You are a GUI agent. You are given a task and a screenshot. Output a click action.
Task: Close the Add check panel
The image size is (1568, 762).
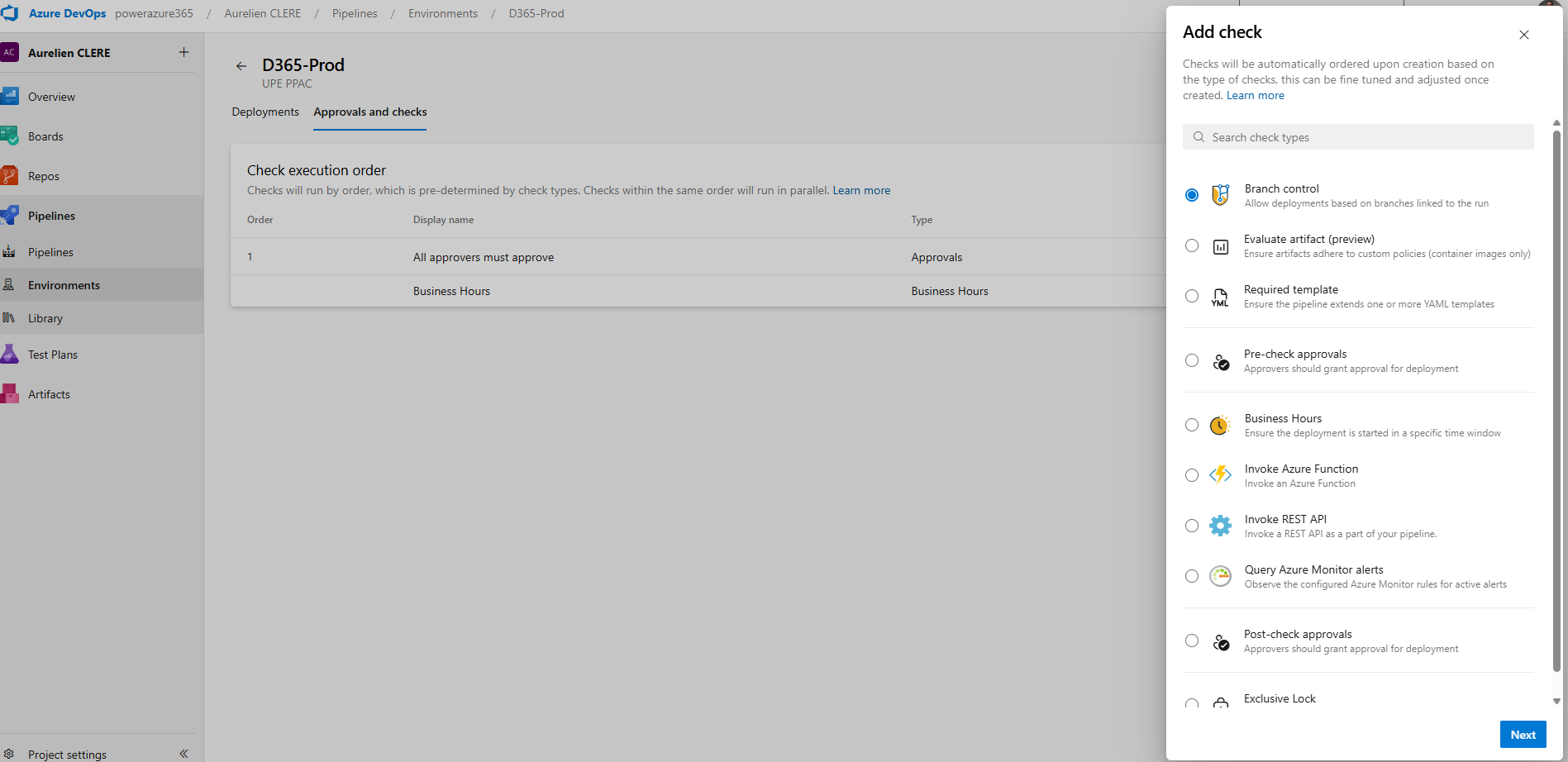coord(1524,35)
